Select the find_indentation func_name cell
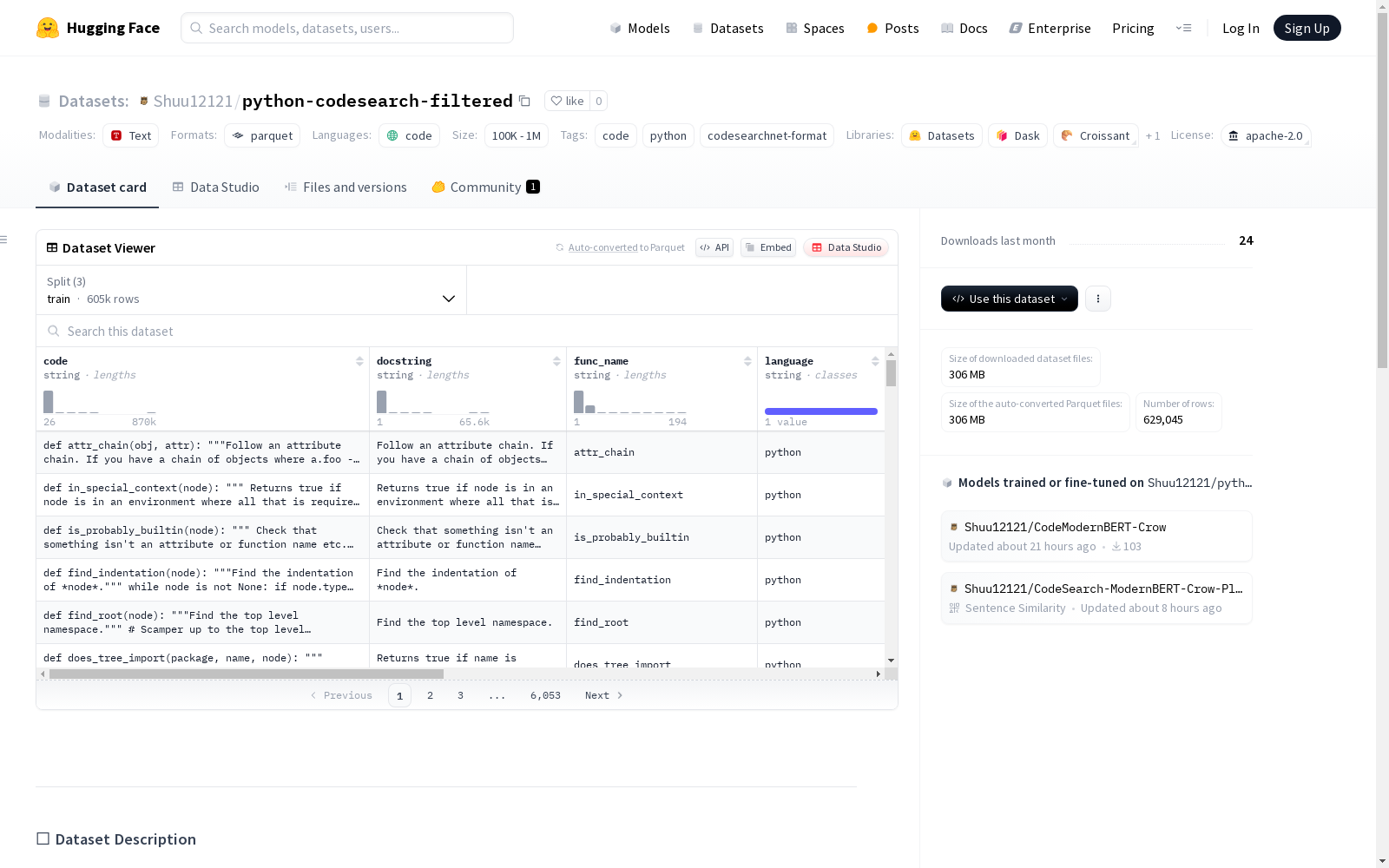This screenshot has height=868, width=1389. coord(662,580)
